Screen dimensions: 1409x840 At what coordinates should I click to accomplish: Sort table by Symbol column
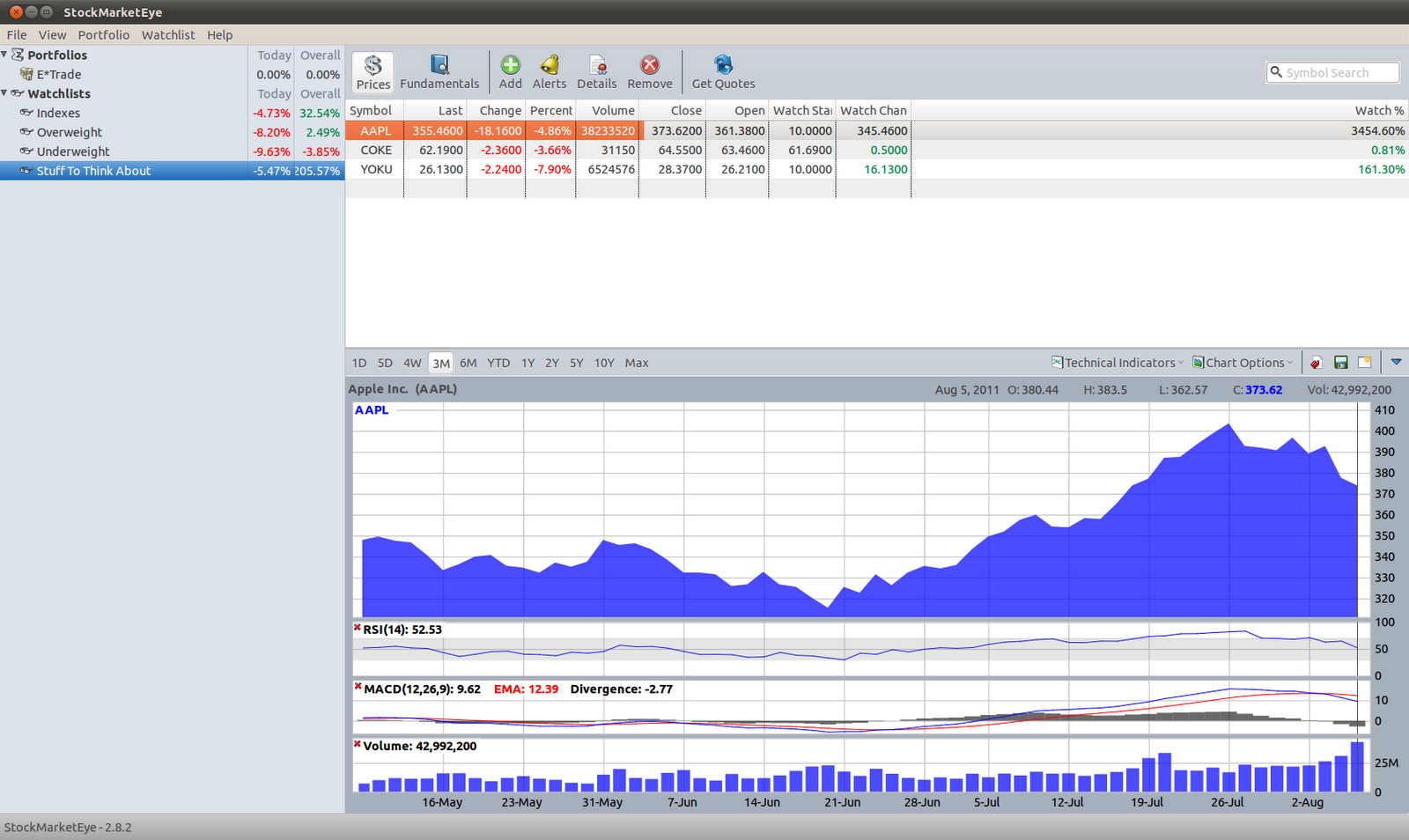tap(375, 110)
